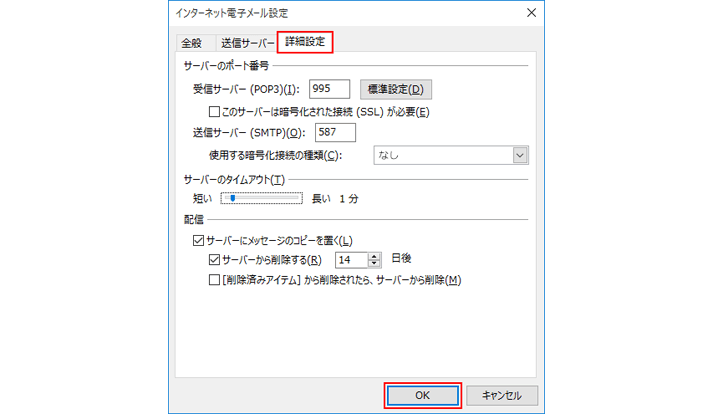This screenshot has width=710, height=414.
Task: Confirm settings with the OK button
Action: pyautogui.click(x=422, y=395)
